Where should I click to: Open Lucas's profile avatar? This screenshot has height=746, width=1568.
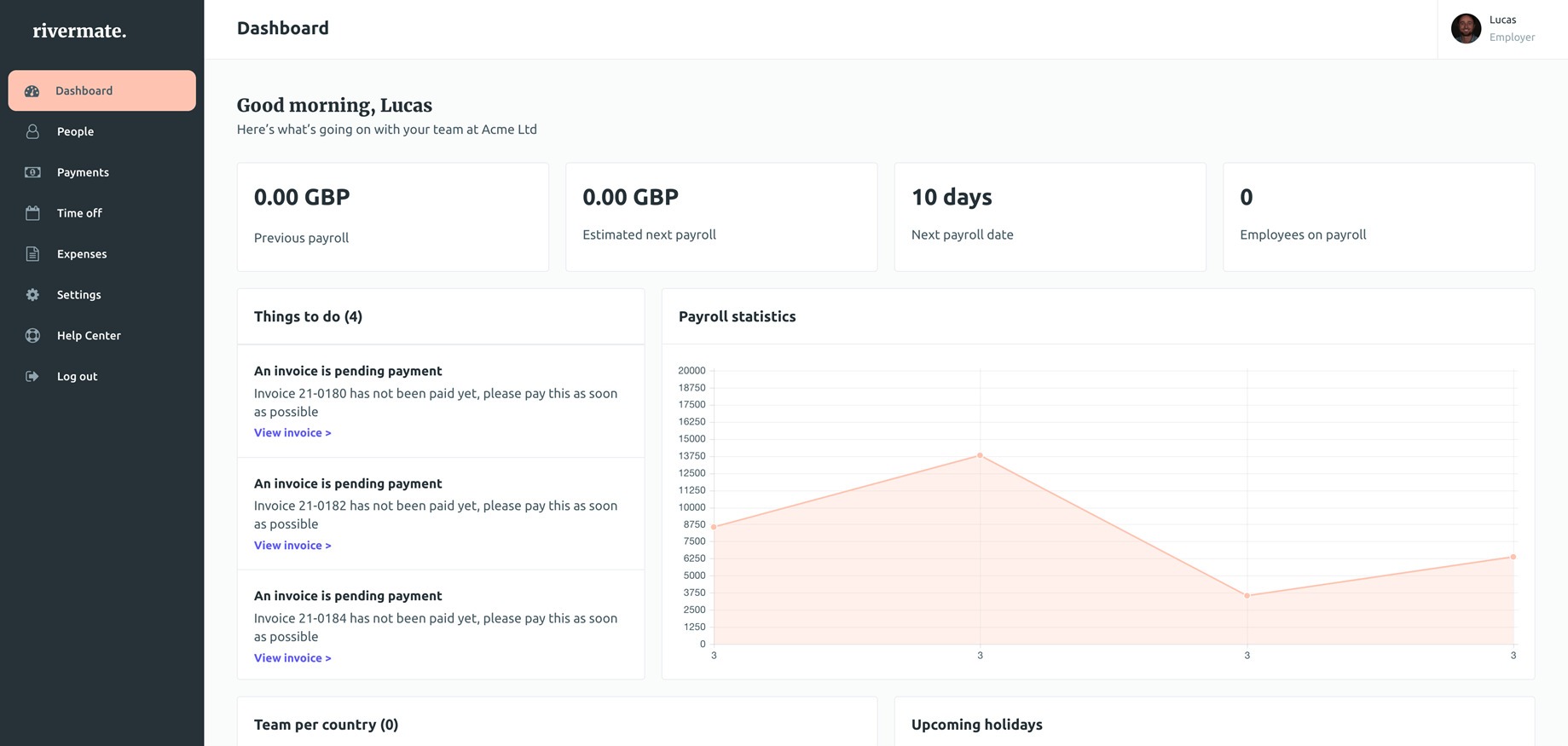[1466, 29]
